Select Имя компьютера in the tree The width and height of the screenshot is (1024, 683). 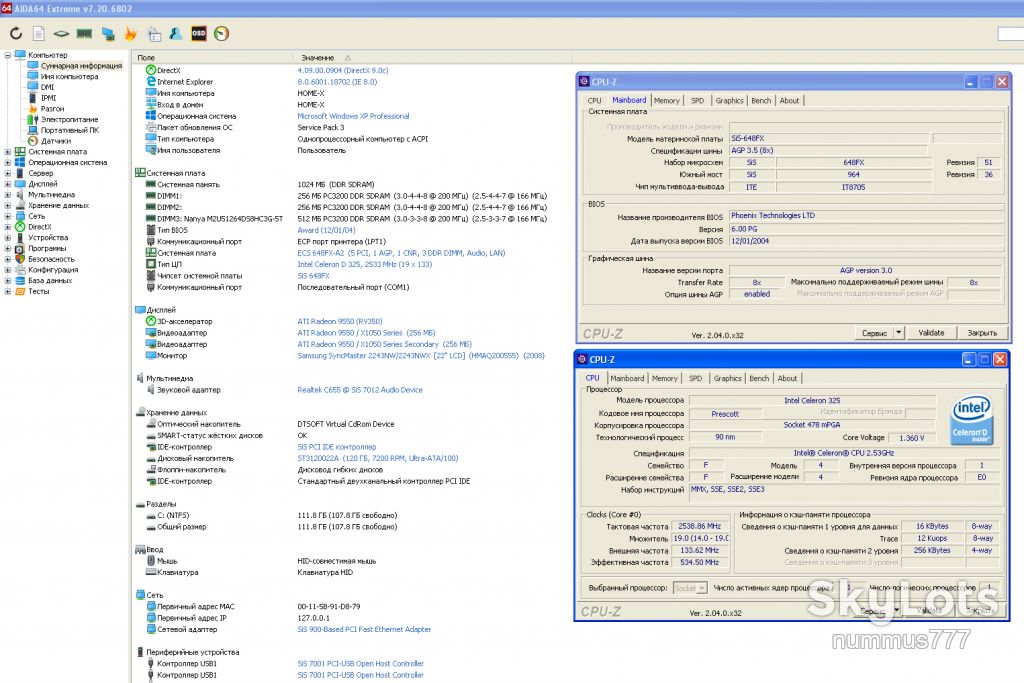pyautogui.click(x=69, y=76)
